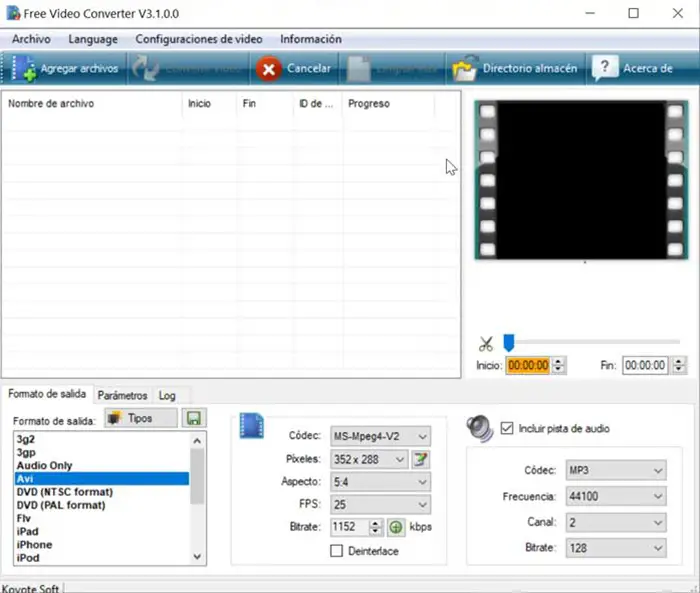Select iPad in the format list
The width and height of the screenshot is (700, 593).
[102, 531]
